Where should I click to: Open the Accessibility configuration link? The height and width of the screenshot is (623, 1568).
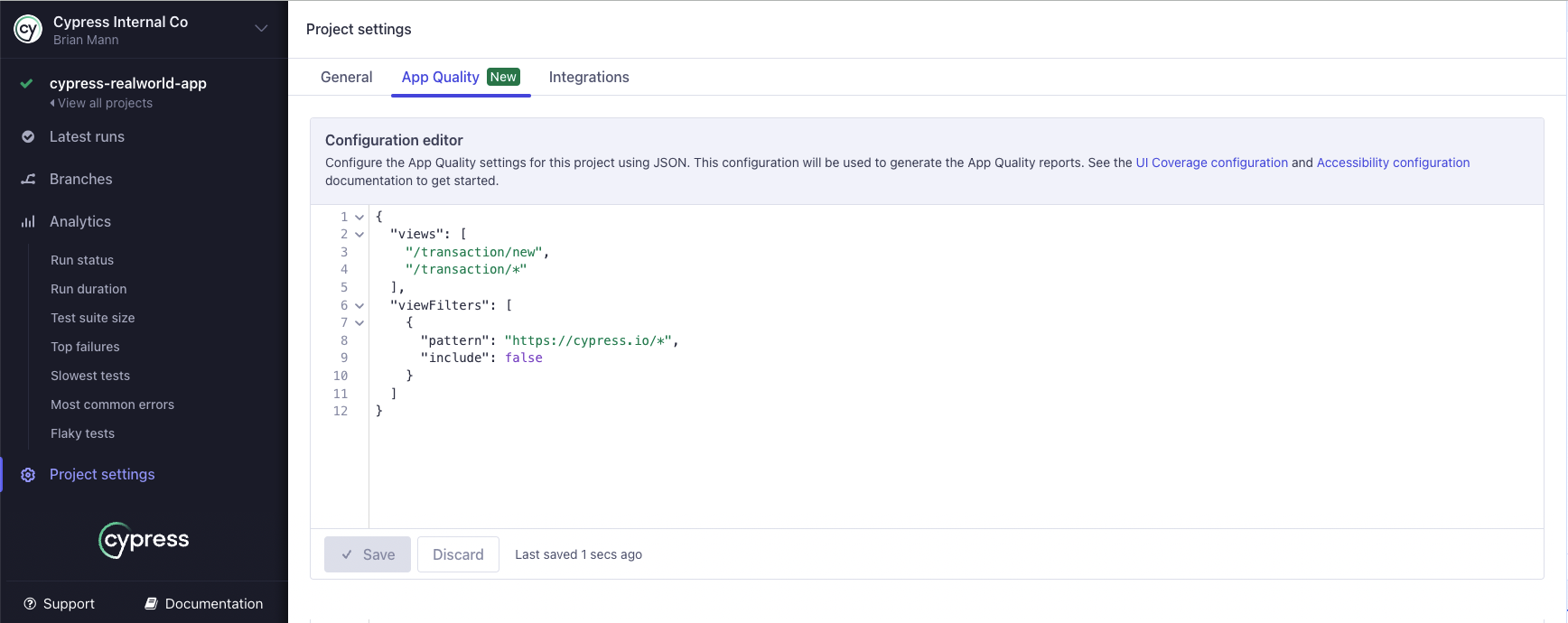(x=1393, y=163)
